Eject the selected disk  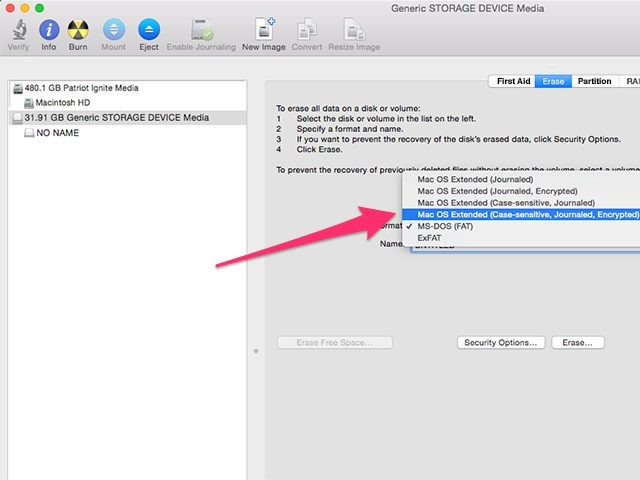pyautogui.click(x=149, y=30)
